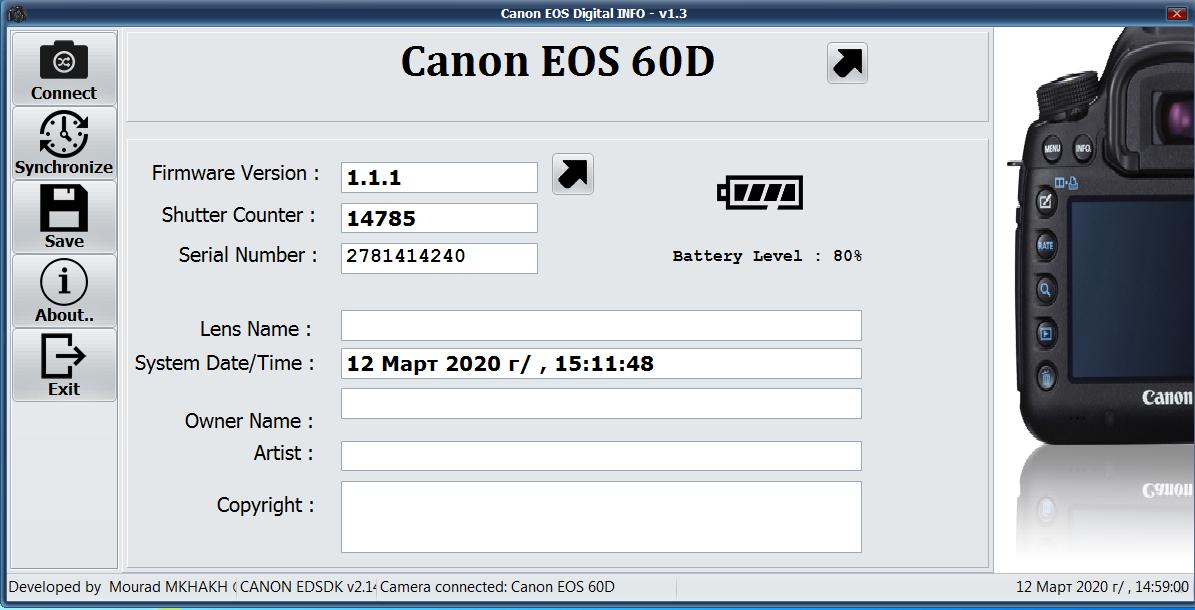Click the System Date/Time field
The width and height of the screenshot is (1195, 610).
tap(600, 363)
